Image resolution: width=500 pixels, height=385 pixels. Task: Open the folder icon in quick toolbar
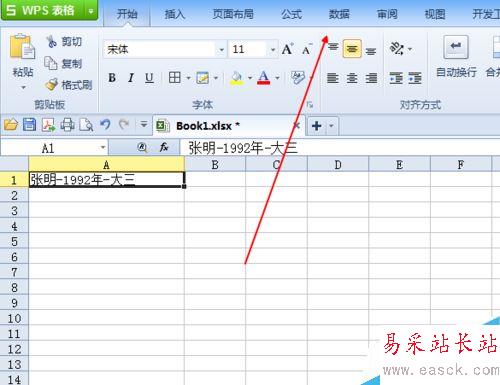point(11,125)
